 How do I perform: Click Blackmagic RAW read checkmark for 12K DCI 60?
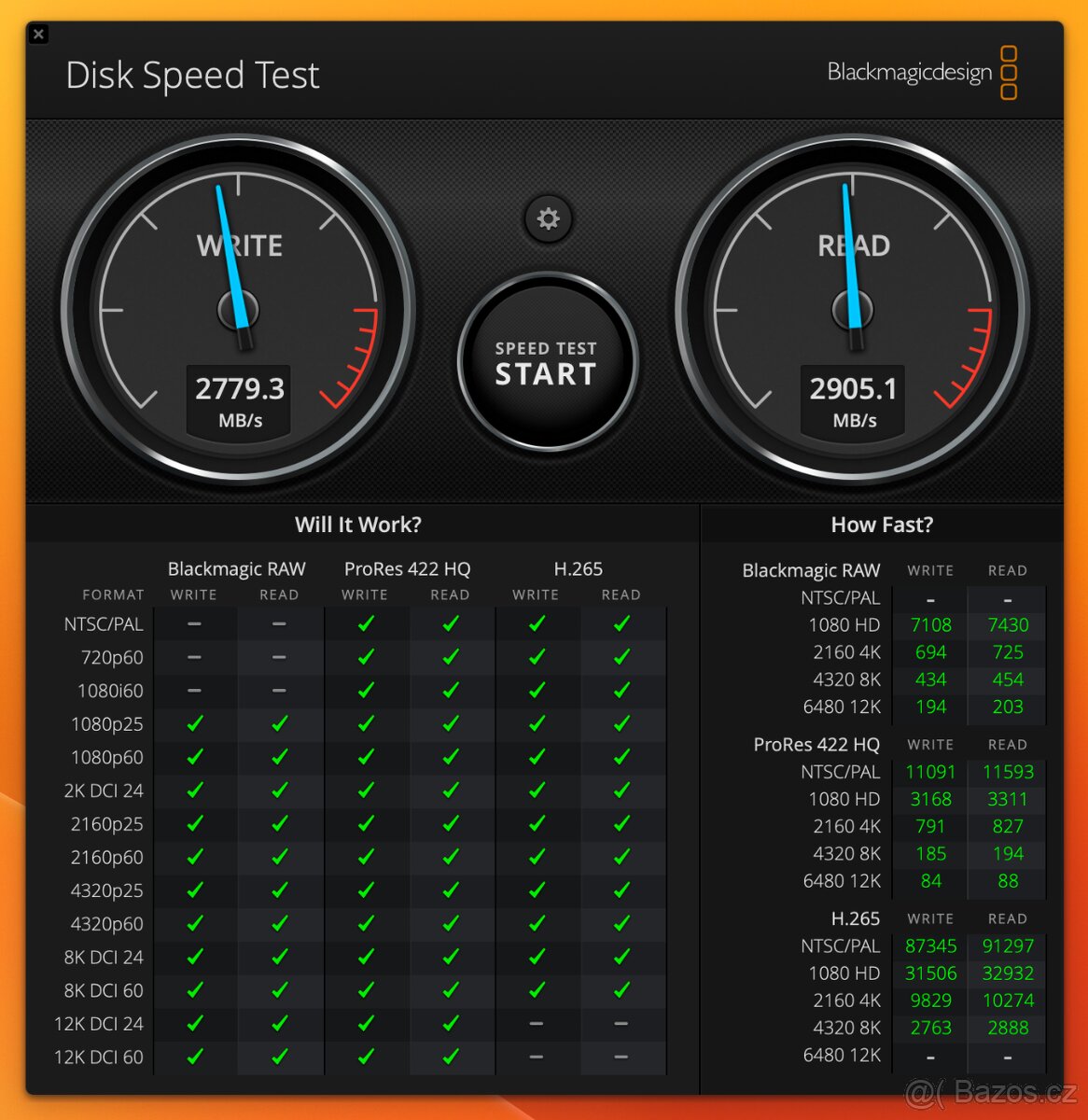[279, 1057]
